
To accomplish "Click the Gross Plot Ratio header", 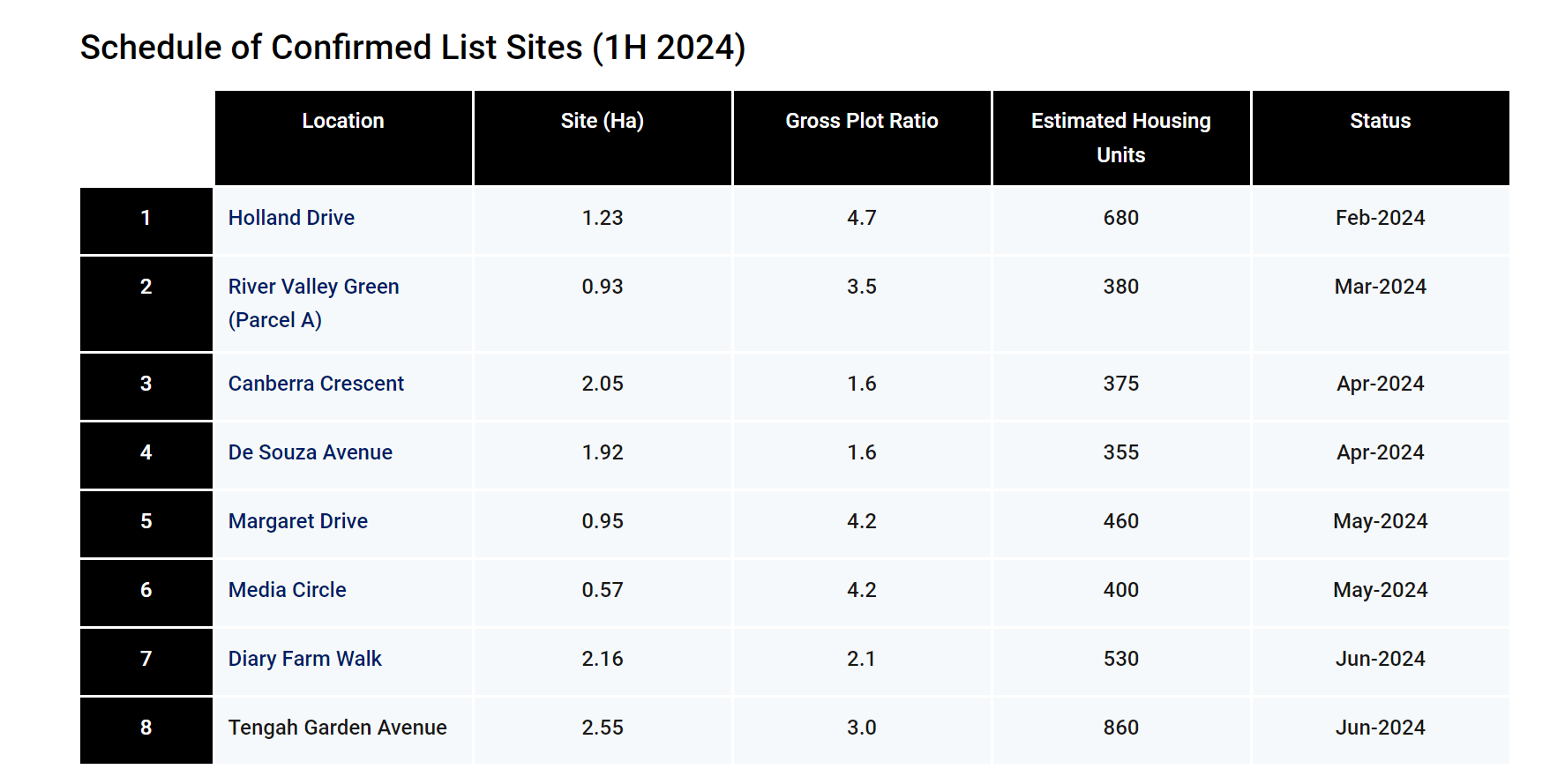I will click(862, 138).
